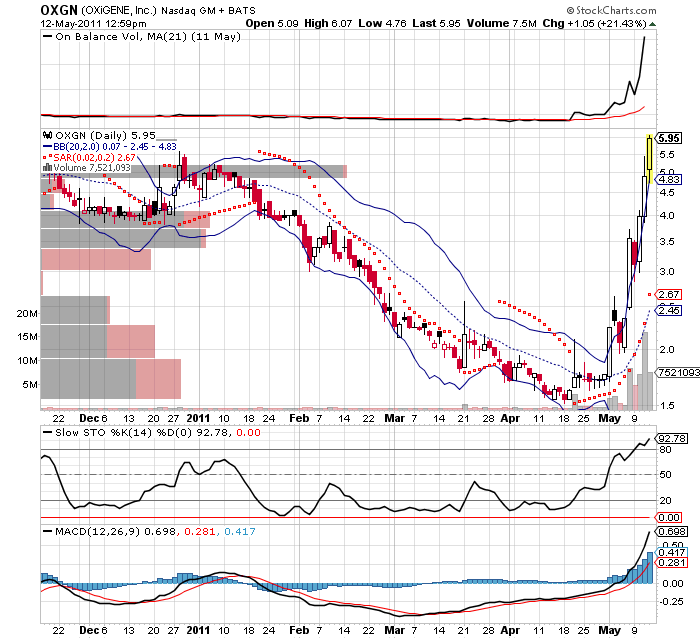Image resolution: width=700 pixels, height=639 pixels.
Task: Click the 1.5 price axis label
Action: 667,405
